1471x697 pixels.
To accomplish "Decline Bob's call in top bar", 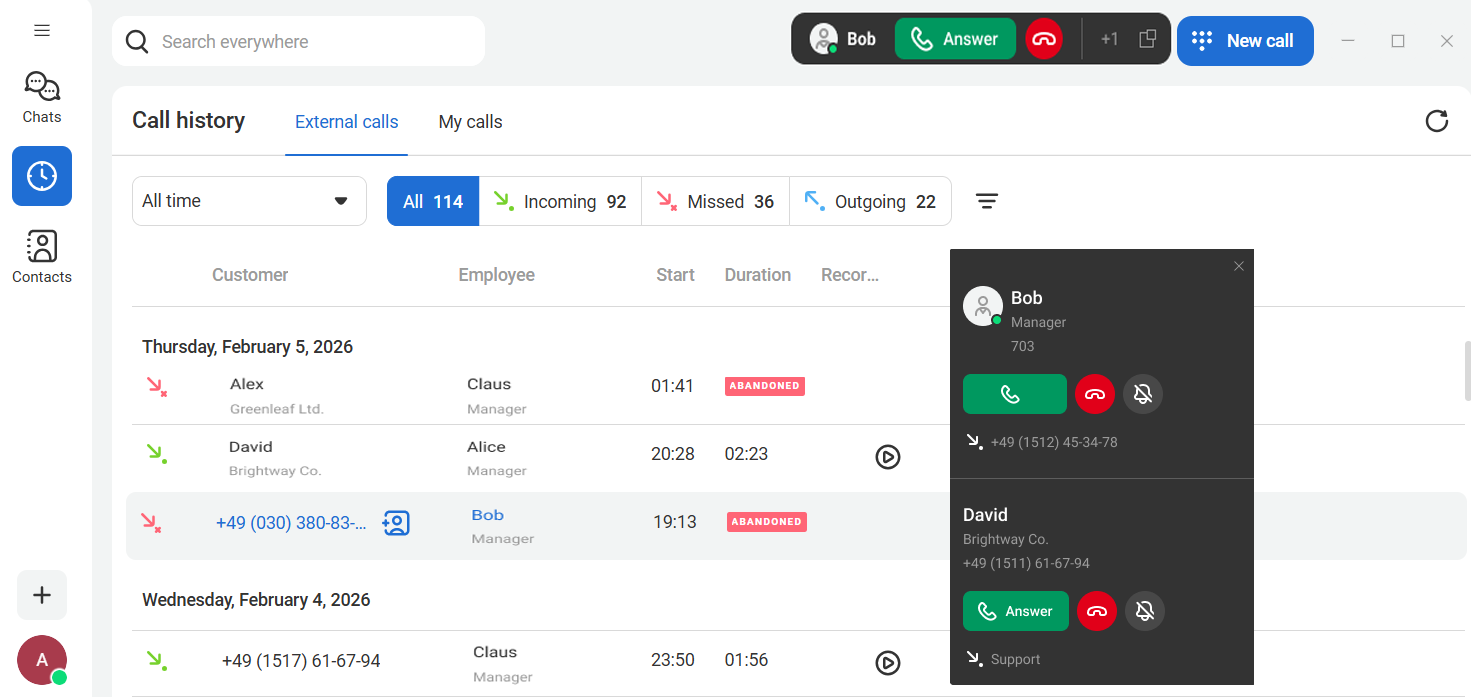I will [1044, 40].
